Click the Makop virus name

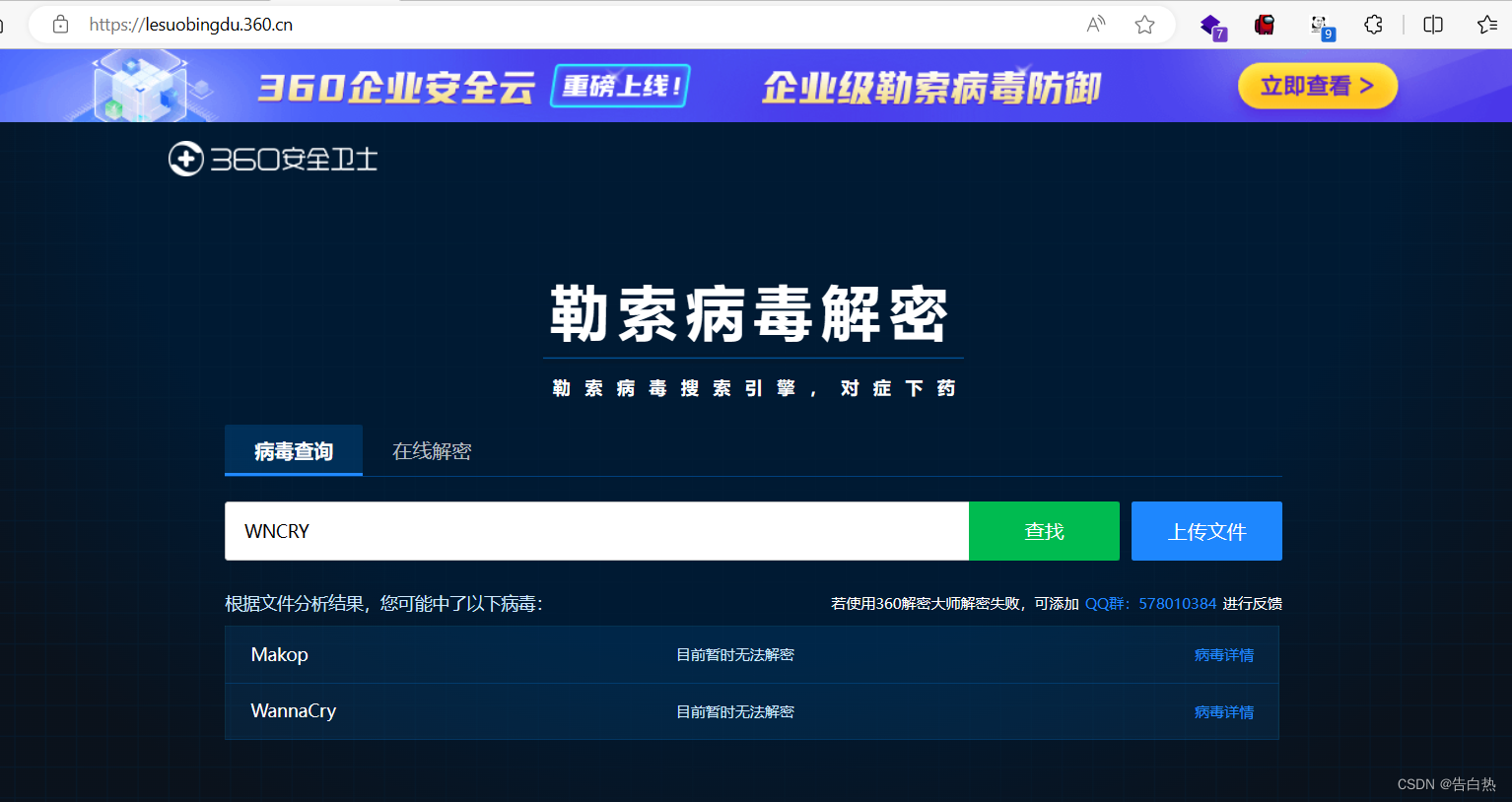[x=280, y=654]
